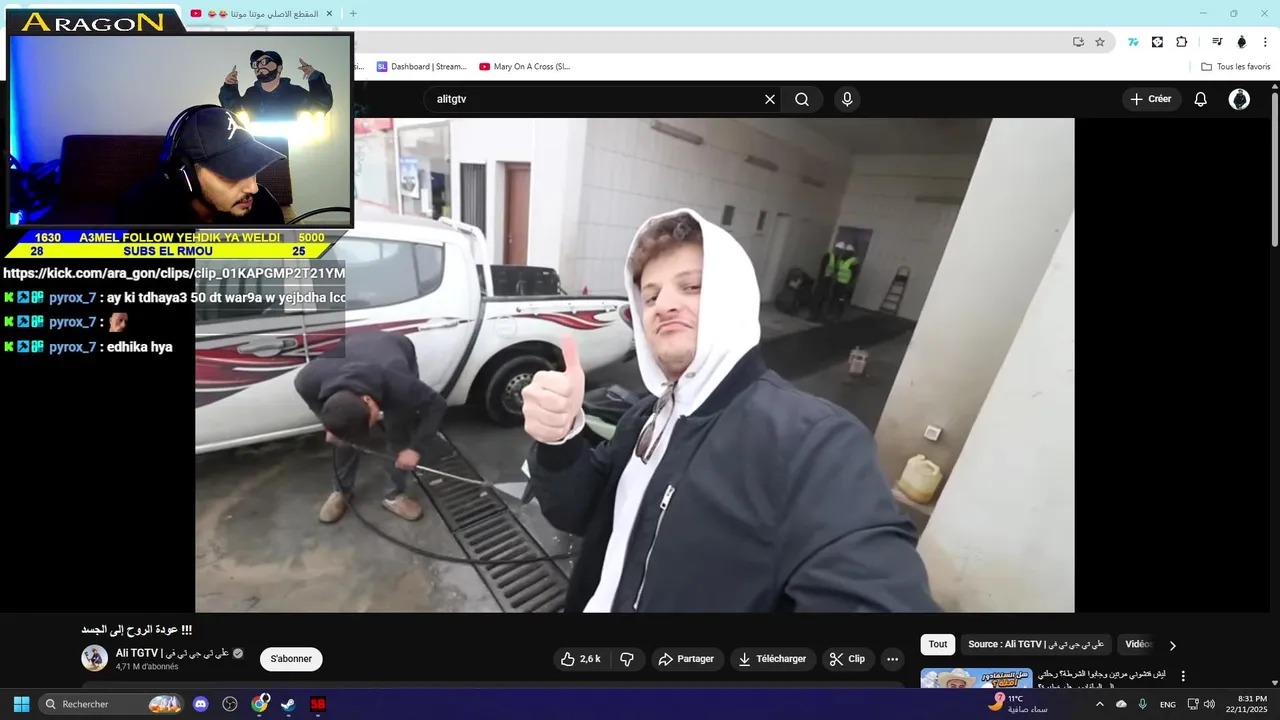Show more filter chips with right chevron

click(x=1173, y=645)
